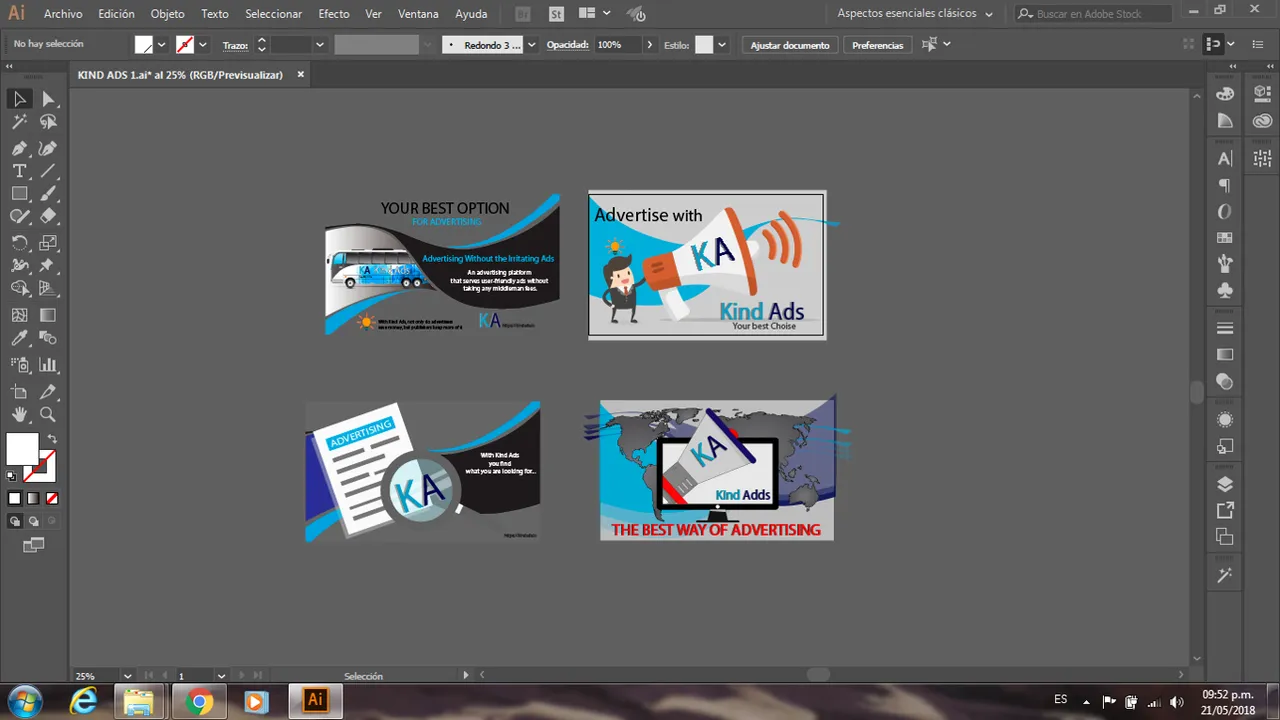1280x720 pixels.
Task: Open the Objeto menu
Action: tap(167, 14)
